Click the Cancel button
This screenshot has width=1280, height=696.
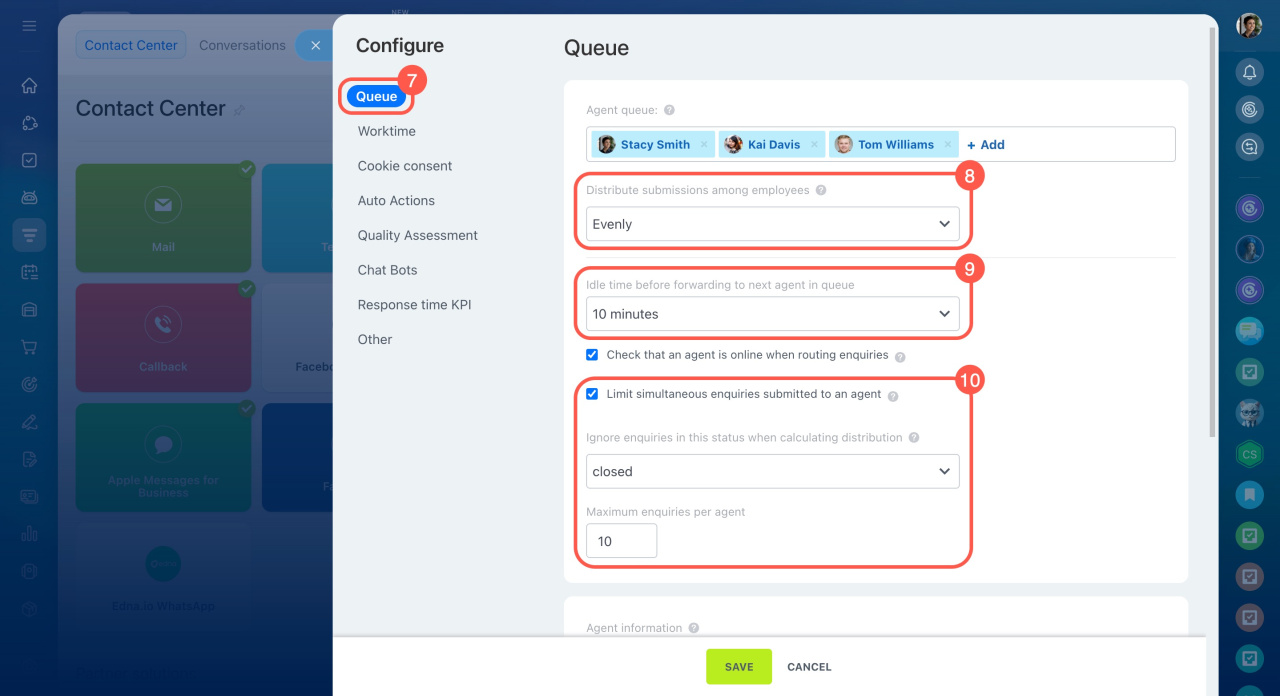(809, 667)
